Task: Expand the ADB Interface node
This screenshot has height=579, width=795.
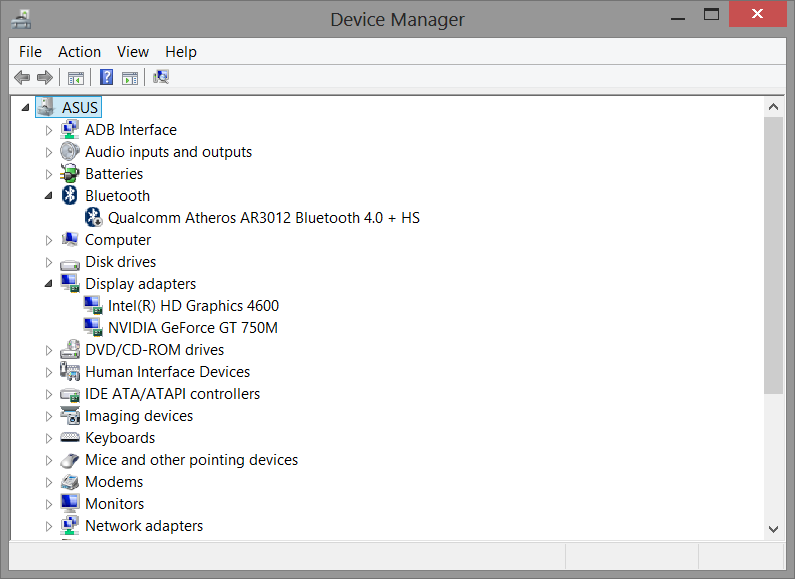Action: tap(49, 130)
